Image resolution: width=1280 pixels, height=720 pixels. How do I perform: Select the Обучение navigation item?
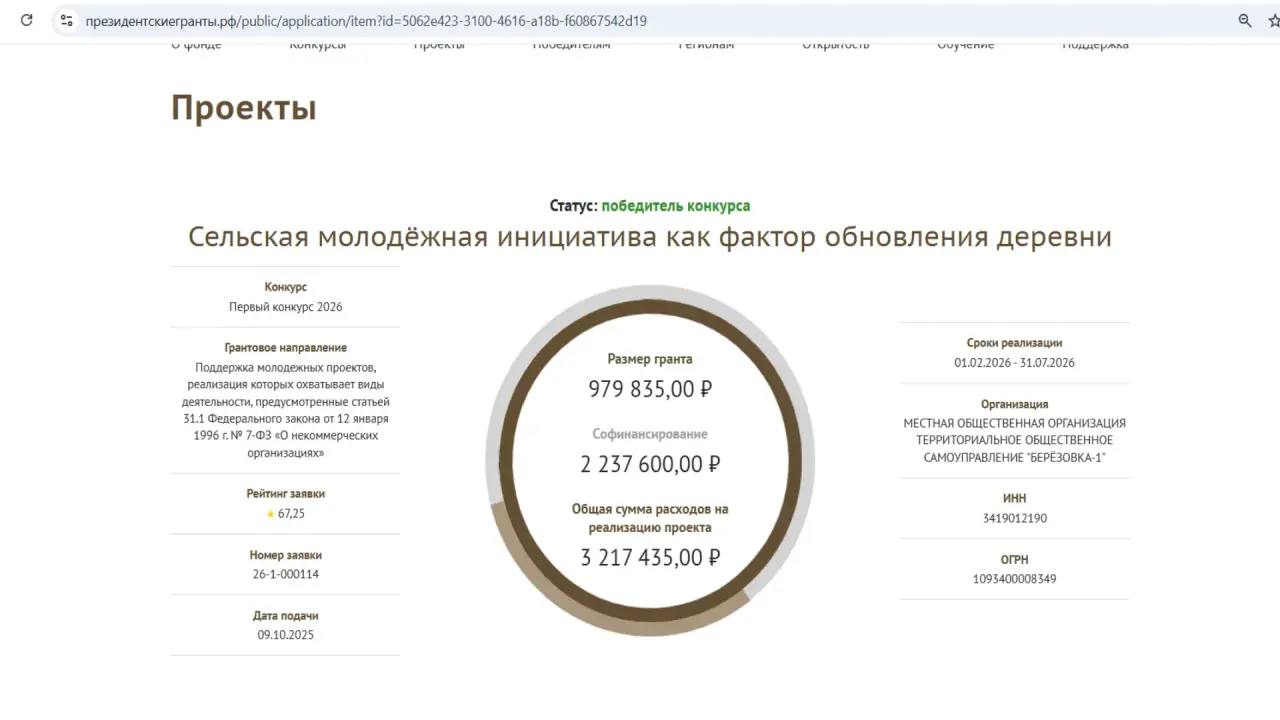pyautogui.click(x=965, y=43)
